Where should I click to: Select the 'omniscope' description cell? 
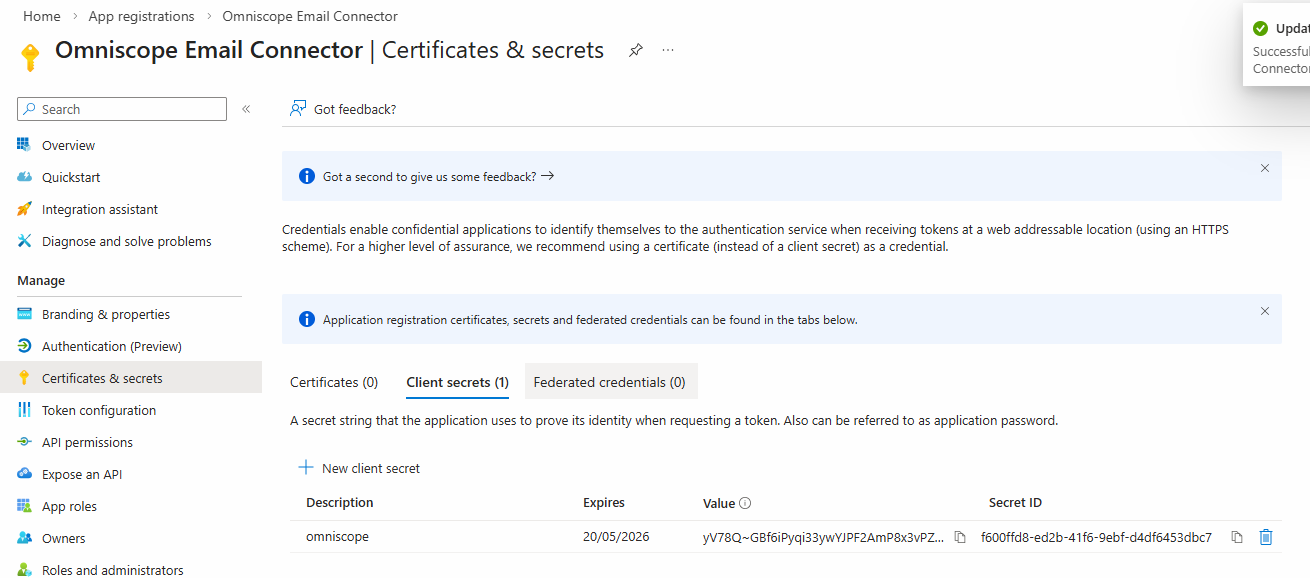point(337,537)
